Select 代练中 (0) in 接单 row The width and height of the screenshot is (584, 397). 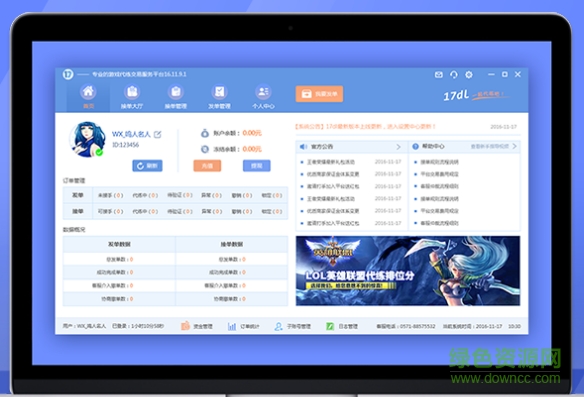[145, 212]
